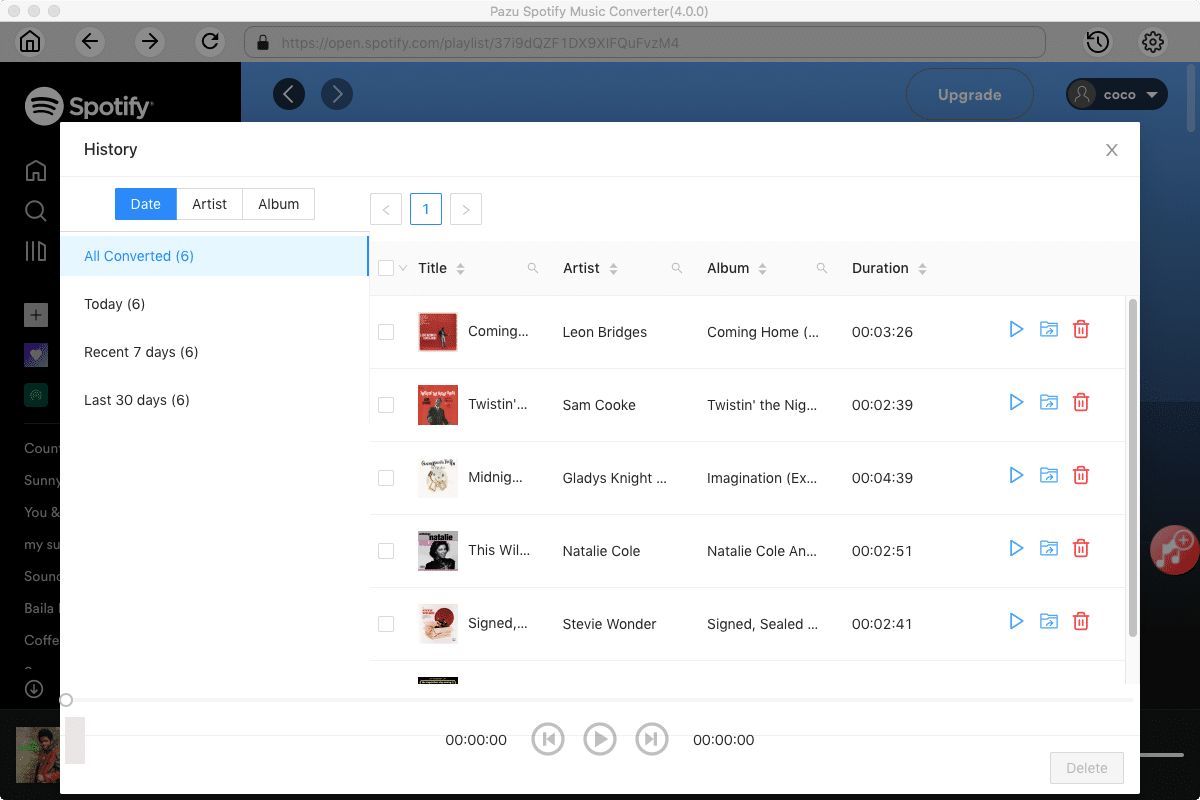Reload the page with refresh icon
The height and width of the screenshot is (800, 1200).
[x=210, y=42]
